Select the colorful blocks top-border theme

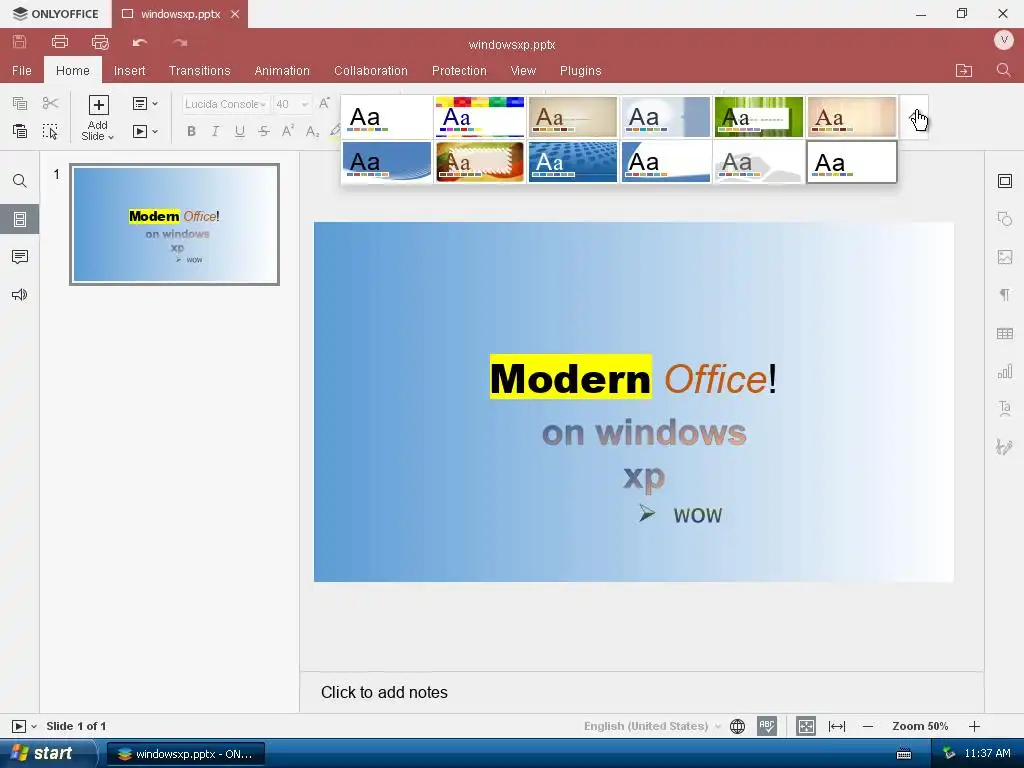[479, 117]
